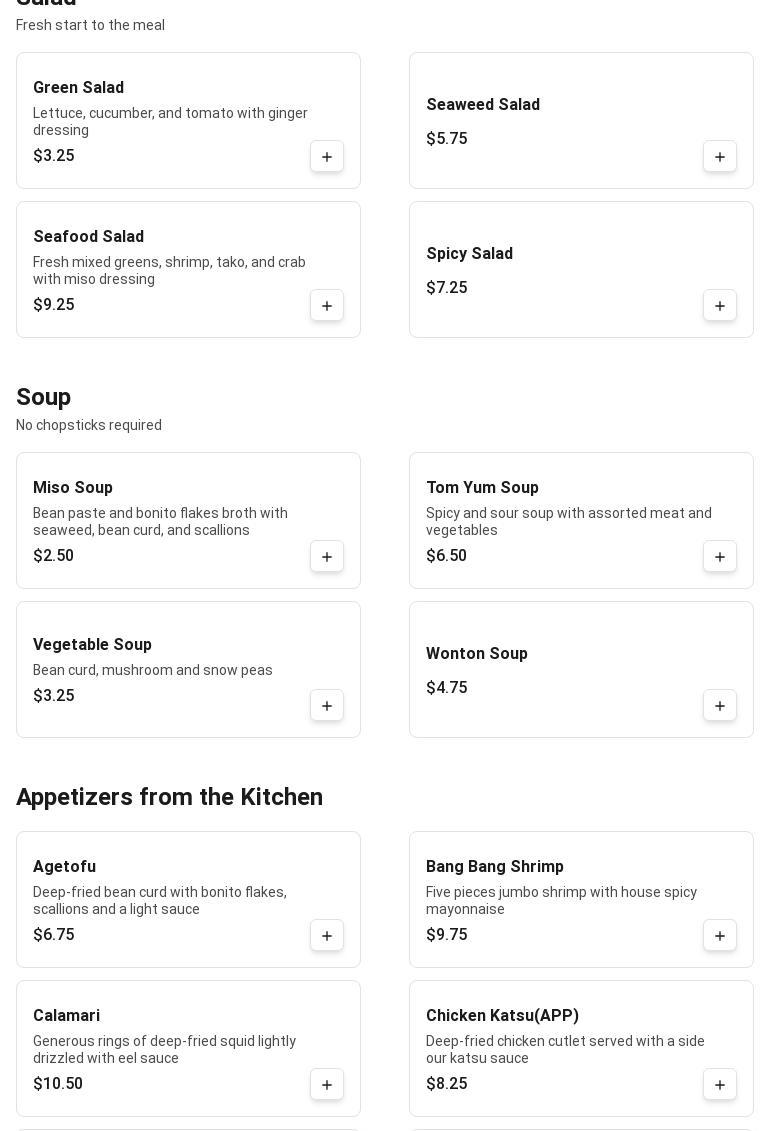The image size is (770, 1131).
Task: Click the Soup section heading
Action: tap(43, 397)
